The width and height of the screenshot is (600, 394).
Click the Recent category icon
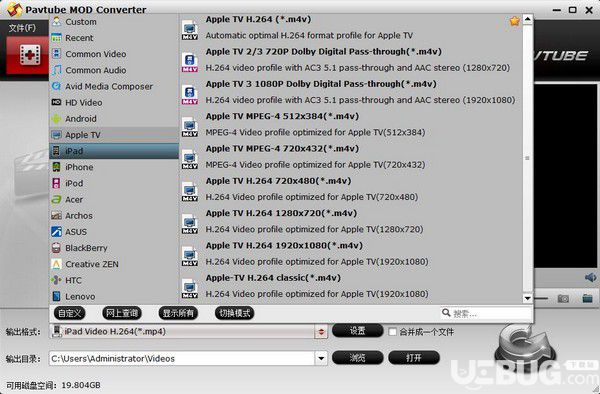tap(56, 38)
